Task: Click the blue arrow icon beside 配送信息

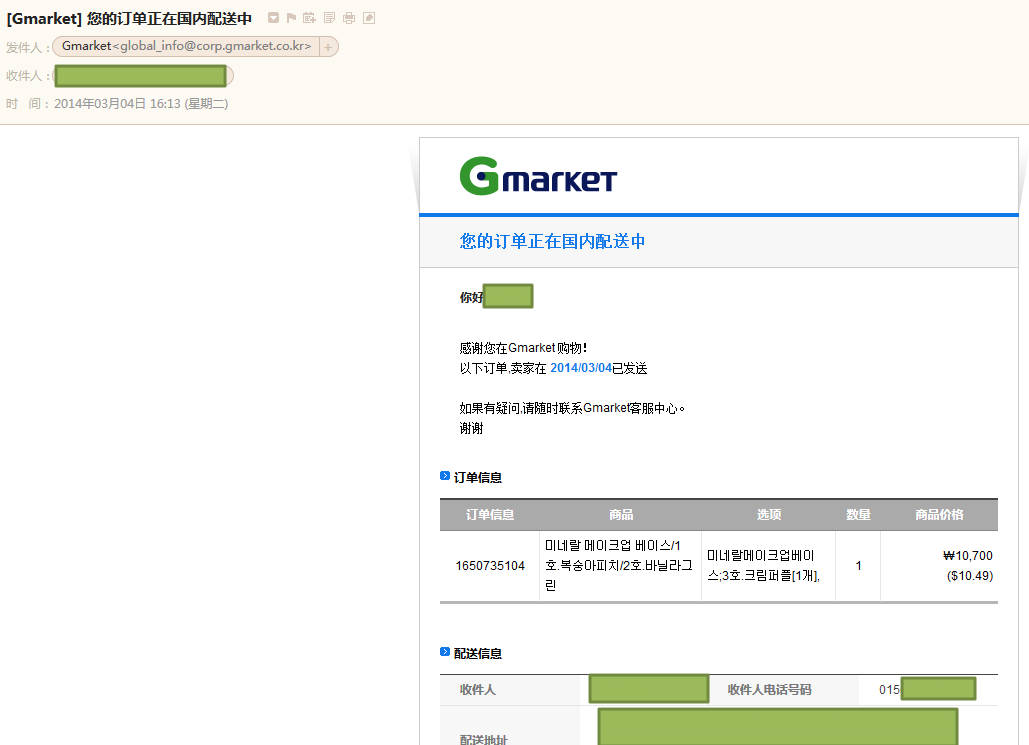Action: (x=445, y=652)
